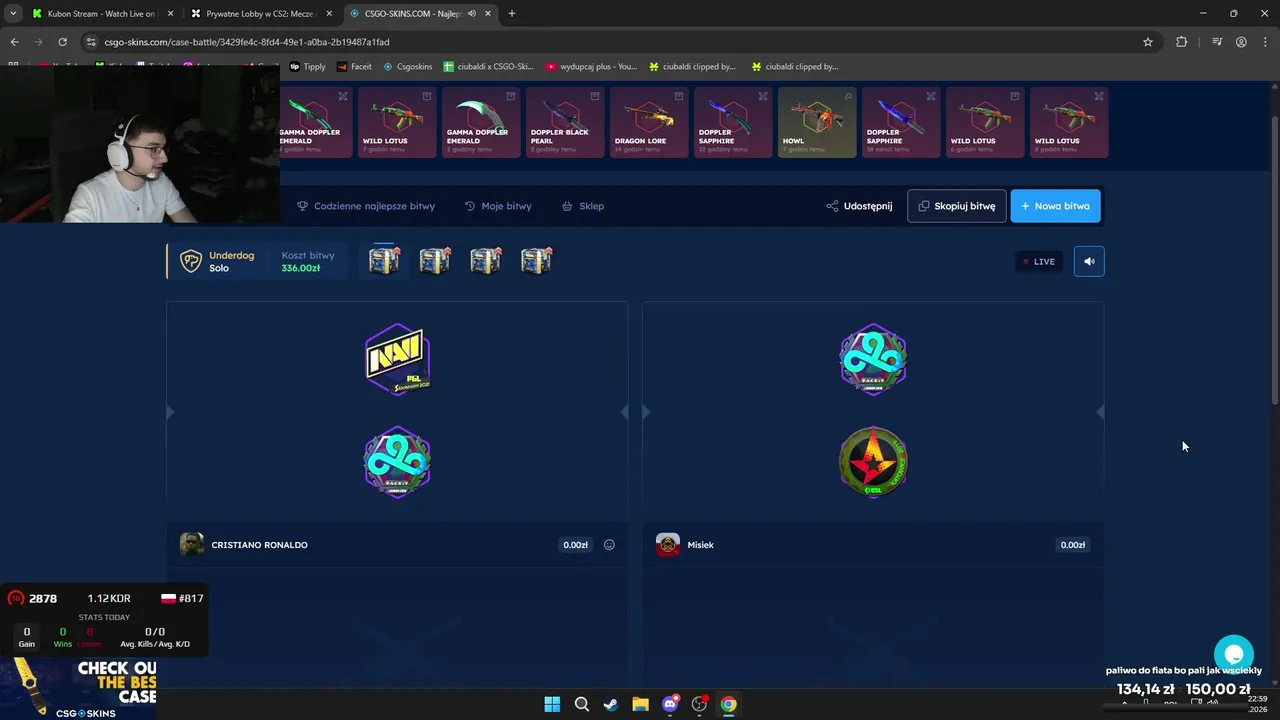Click Cristiano Ronaldo's 0.00zł balance
The width and height of the screenshot is (1280, 720).
[575, 545]
